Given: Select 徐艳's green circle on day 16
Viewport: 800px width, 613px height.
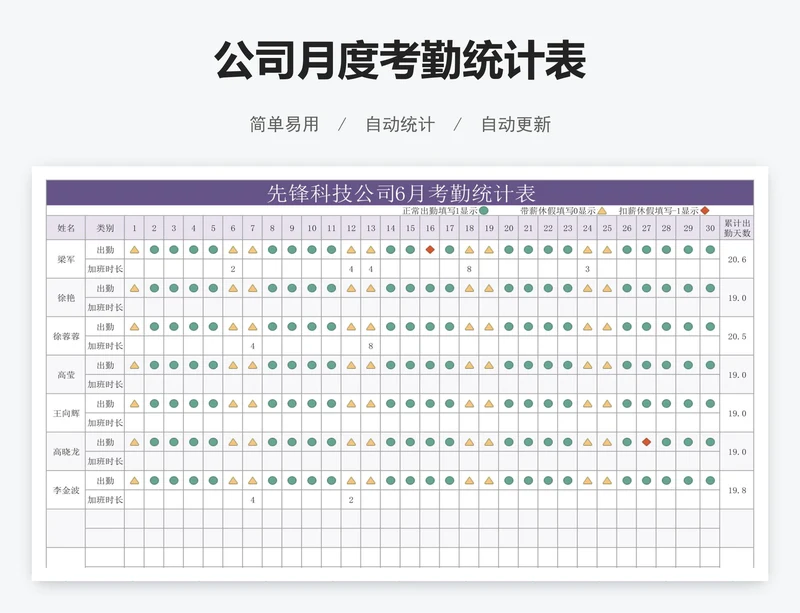Looking at the screenshot, I should tap(430, 288).
